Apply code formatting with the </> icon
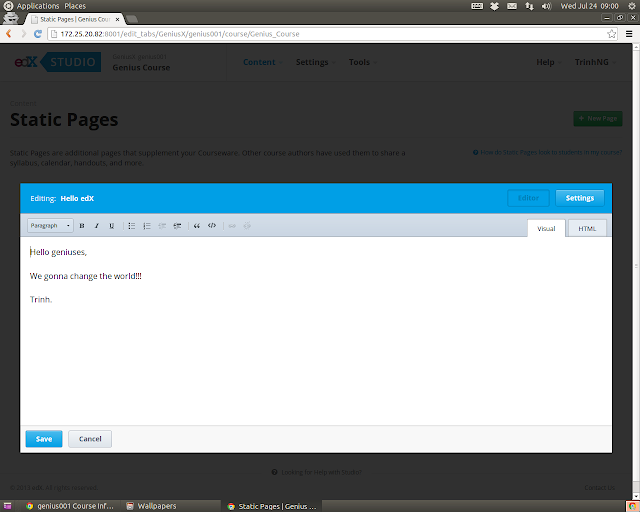 click(x=212, y=226)
